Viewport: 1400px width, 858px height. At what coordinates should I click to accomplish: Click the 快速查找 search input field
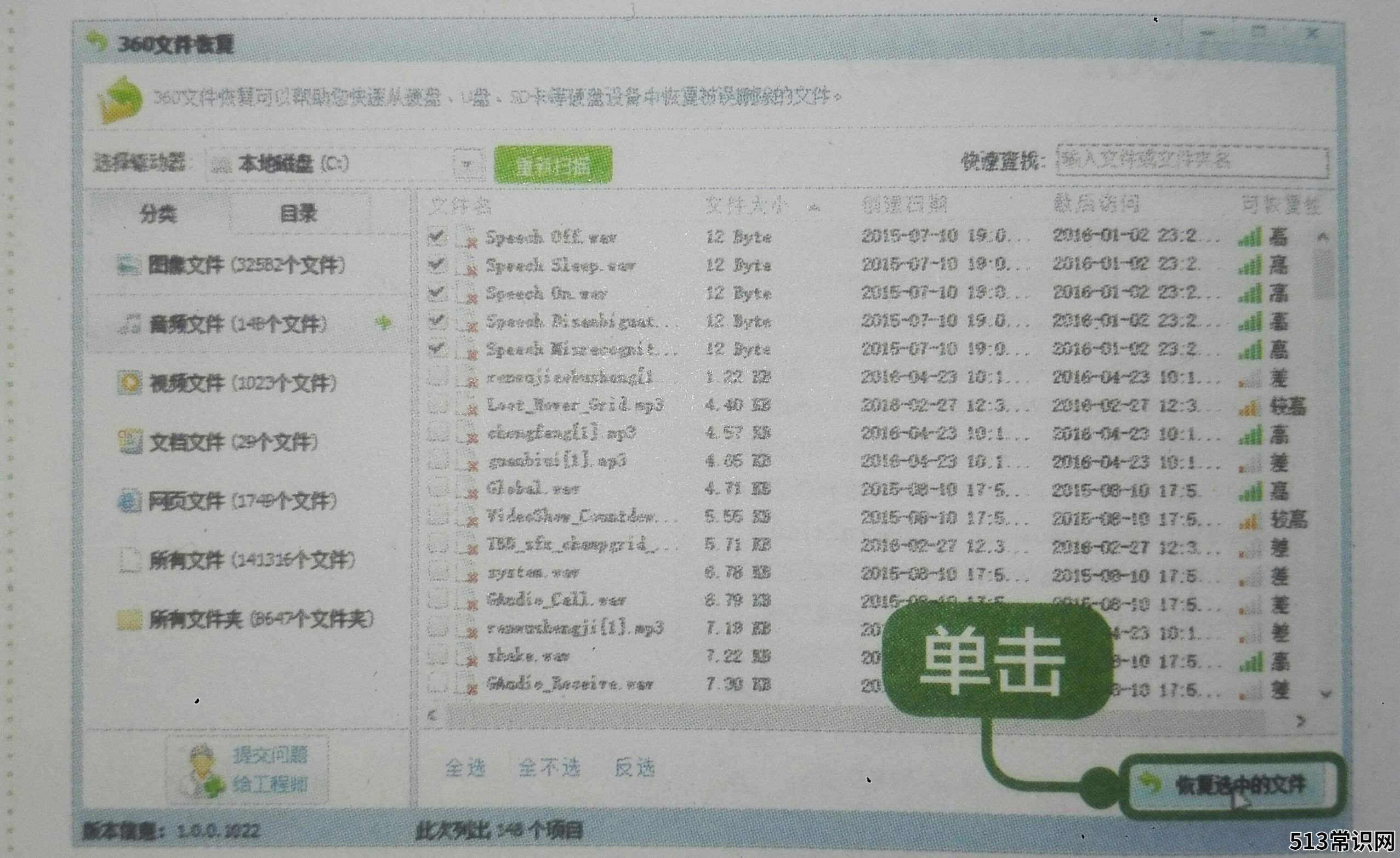click(1192, 162)
